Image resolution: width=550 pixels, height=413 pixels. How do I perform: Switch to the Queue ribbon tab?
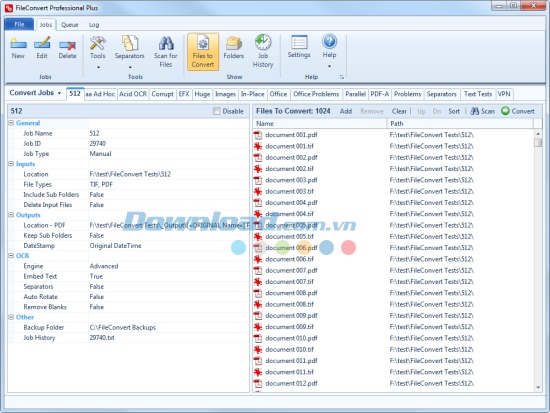[x=69, y=25]
